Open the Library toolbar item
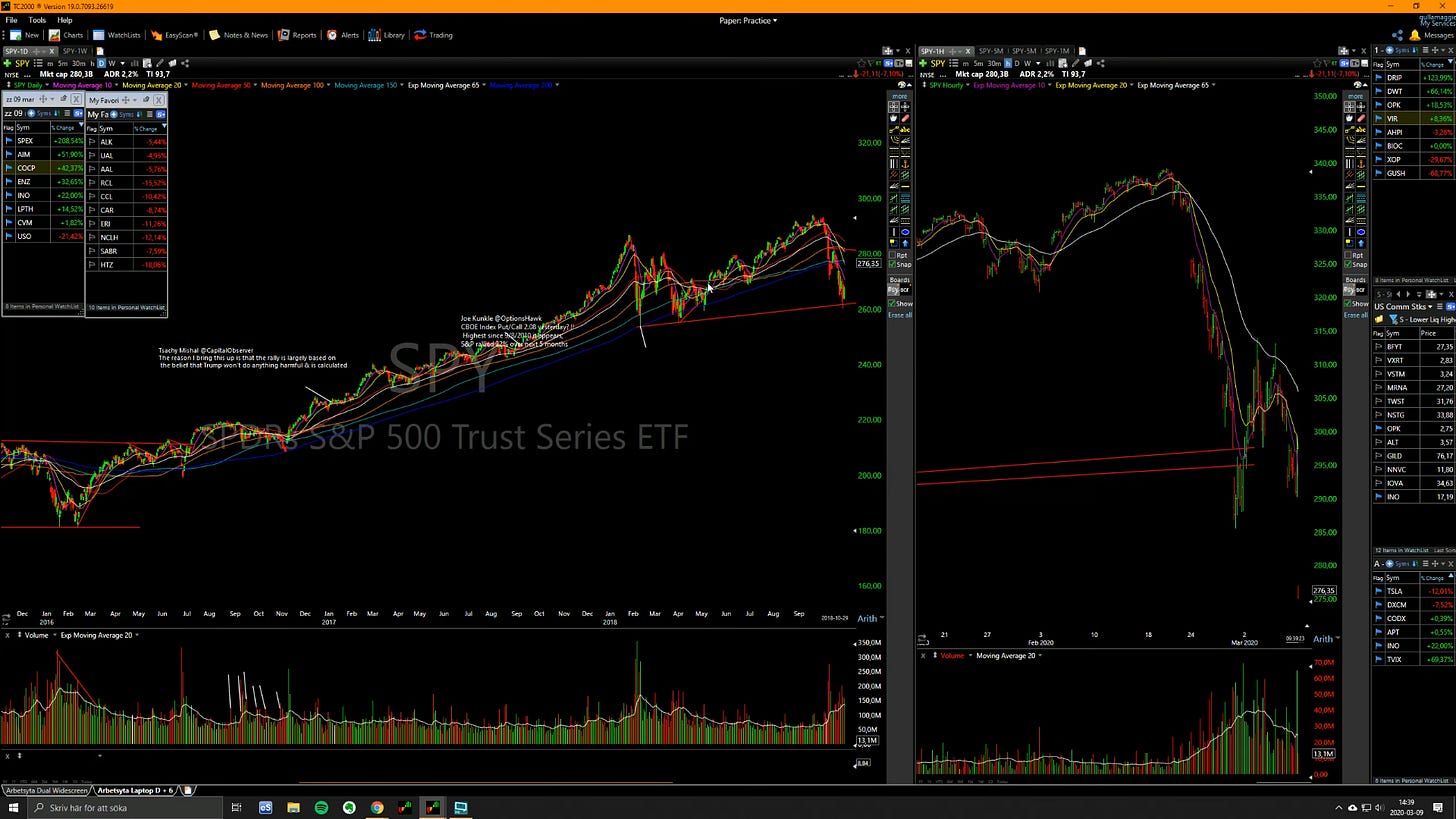The height and width of the screenshot is (819, 1456). pyautogui.click(x=386, y=35)
